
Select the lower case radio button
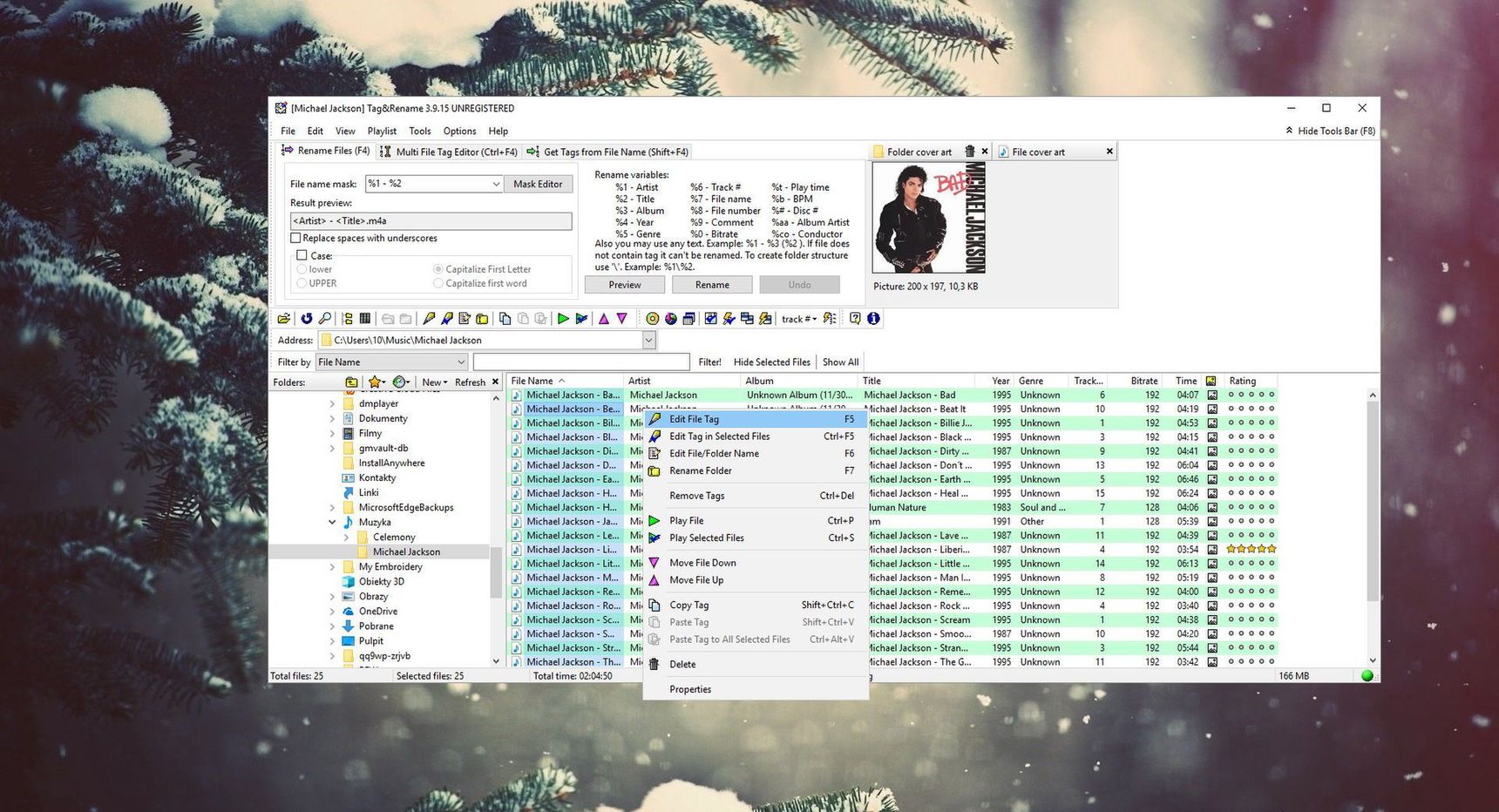click(302, 269)
